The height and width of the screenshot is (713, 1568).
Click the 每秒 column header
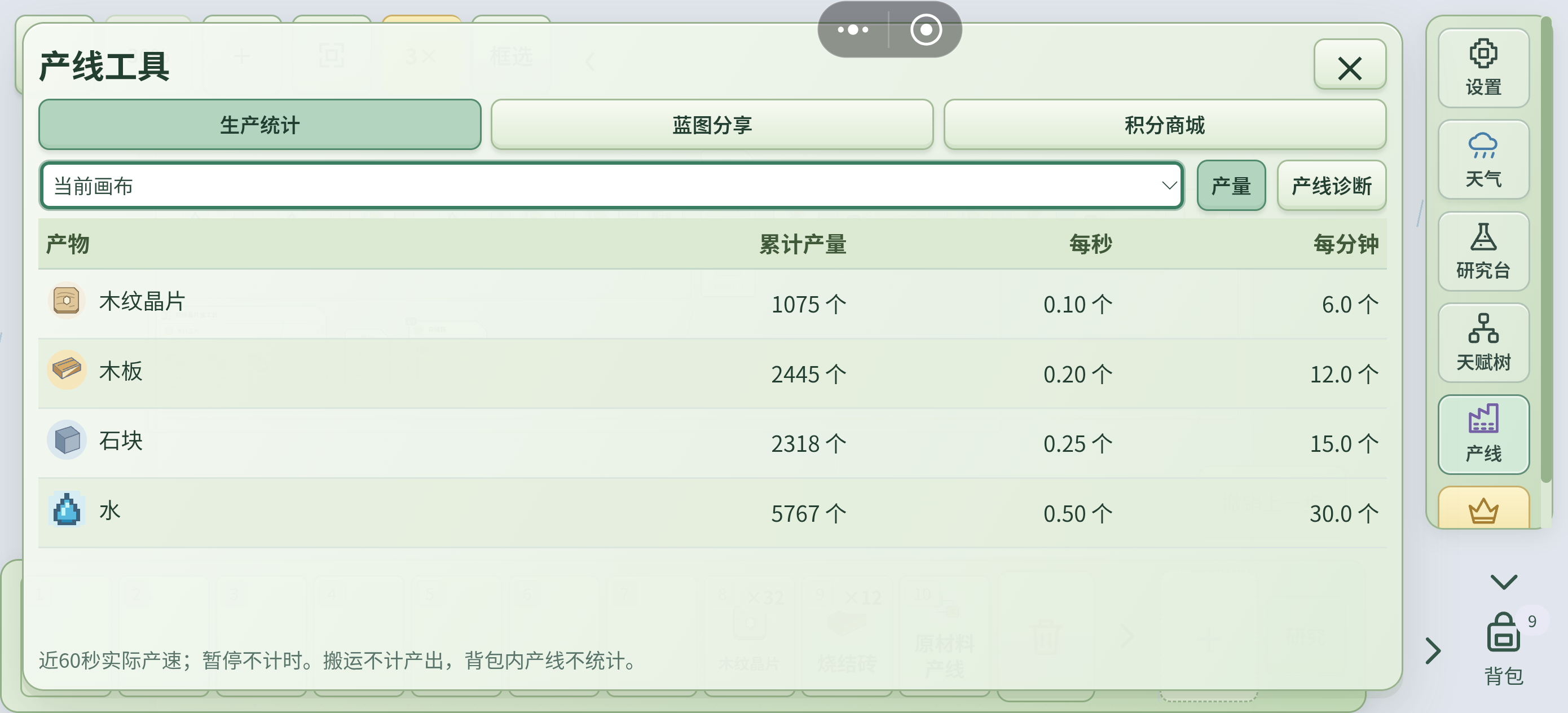(x=1090, y=244)
